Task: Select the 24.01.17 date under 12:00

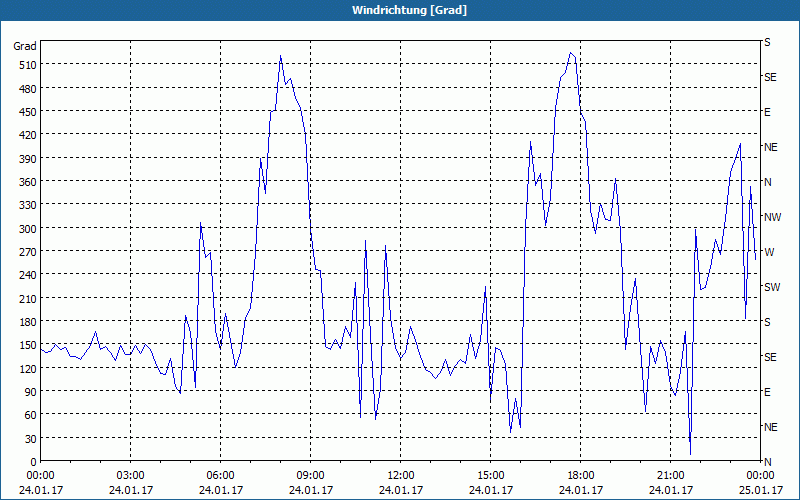Action: pos(401,490)
